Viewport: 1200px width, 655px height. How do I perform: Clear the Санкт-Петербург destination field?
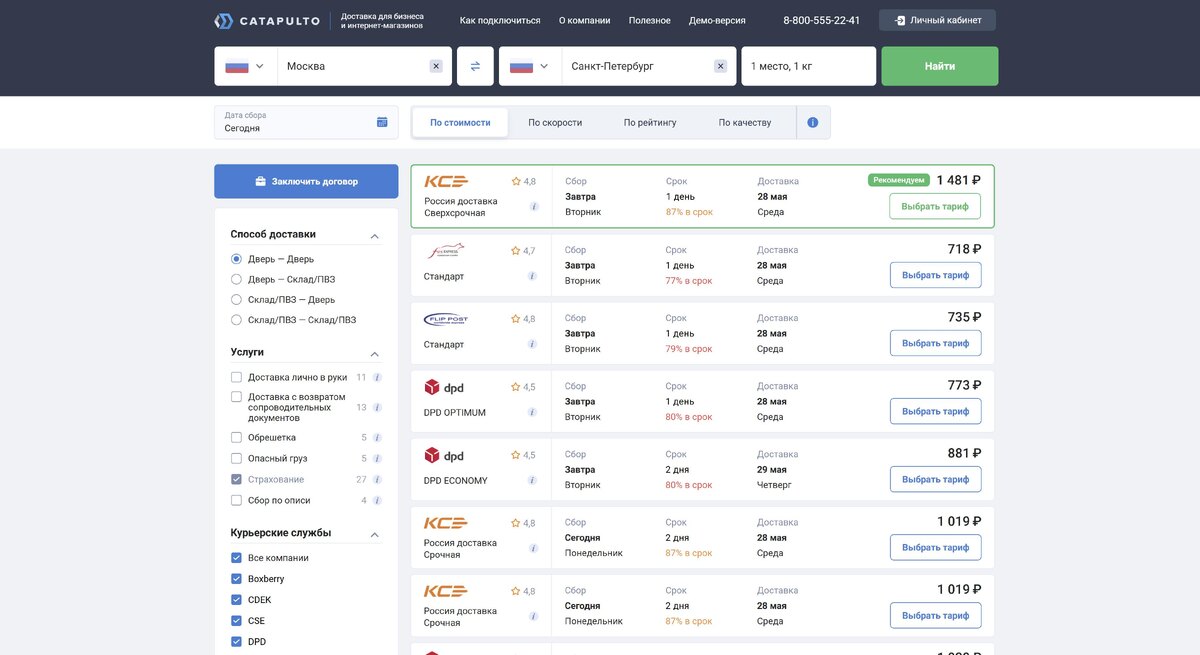click(x=720, y=66)
